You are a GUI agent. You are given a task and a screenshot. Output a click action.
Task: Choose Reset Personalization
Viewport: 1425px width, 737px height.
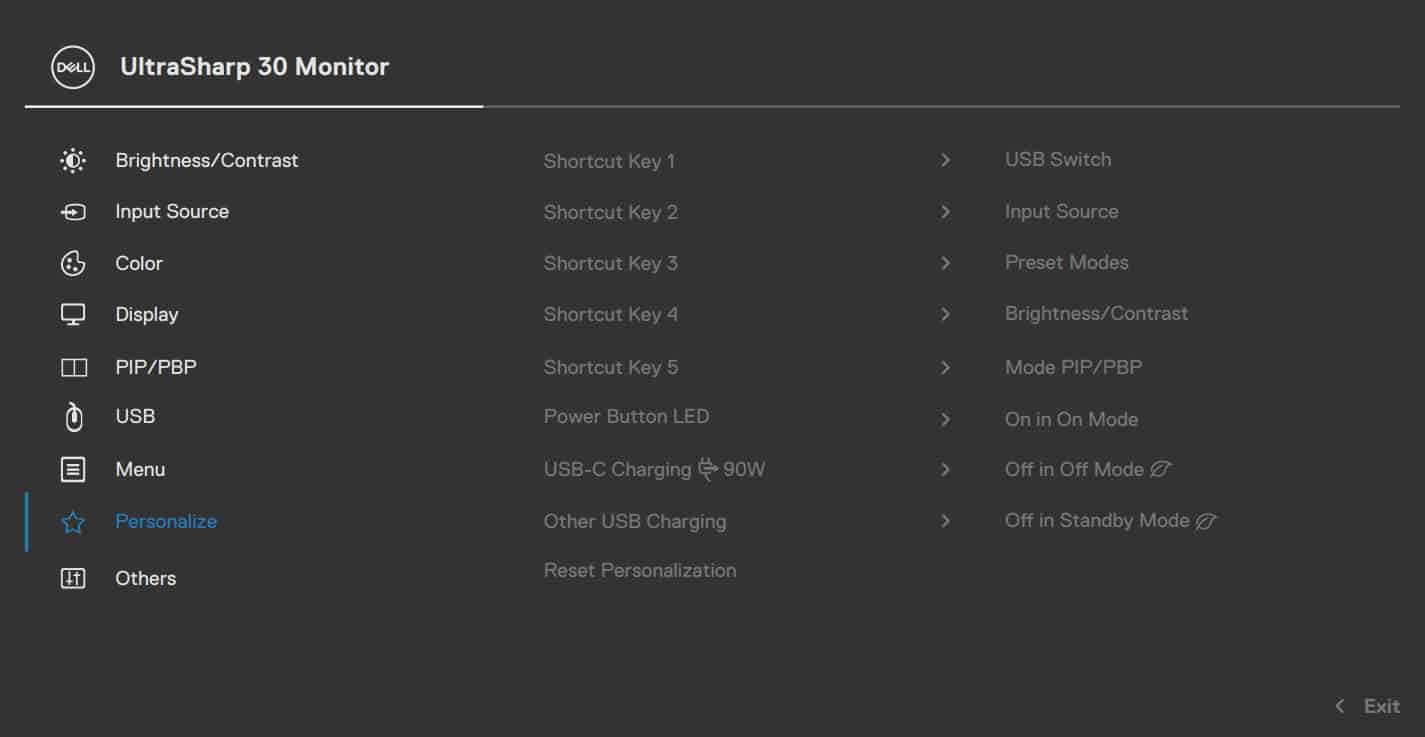pos(640,571)
